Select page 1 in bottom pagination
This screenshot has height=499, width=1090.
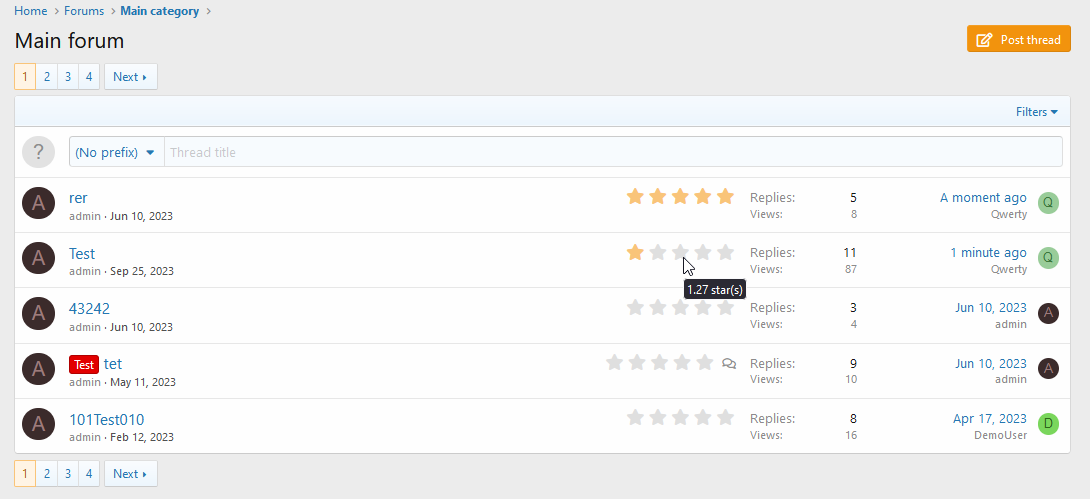coord(25,474)
